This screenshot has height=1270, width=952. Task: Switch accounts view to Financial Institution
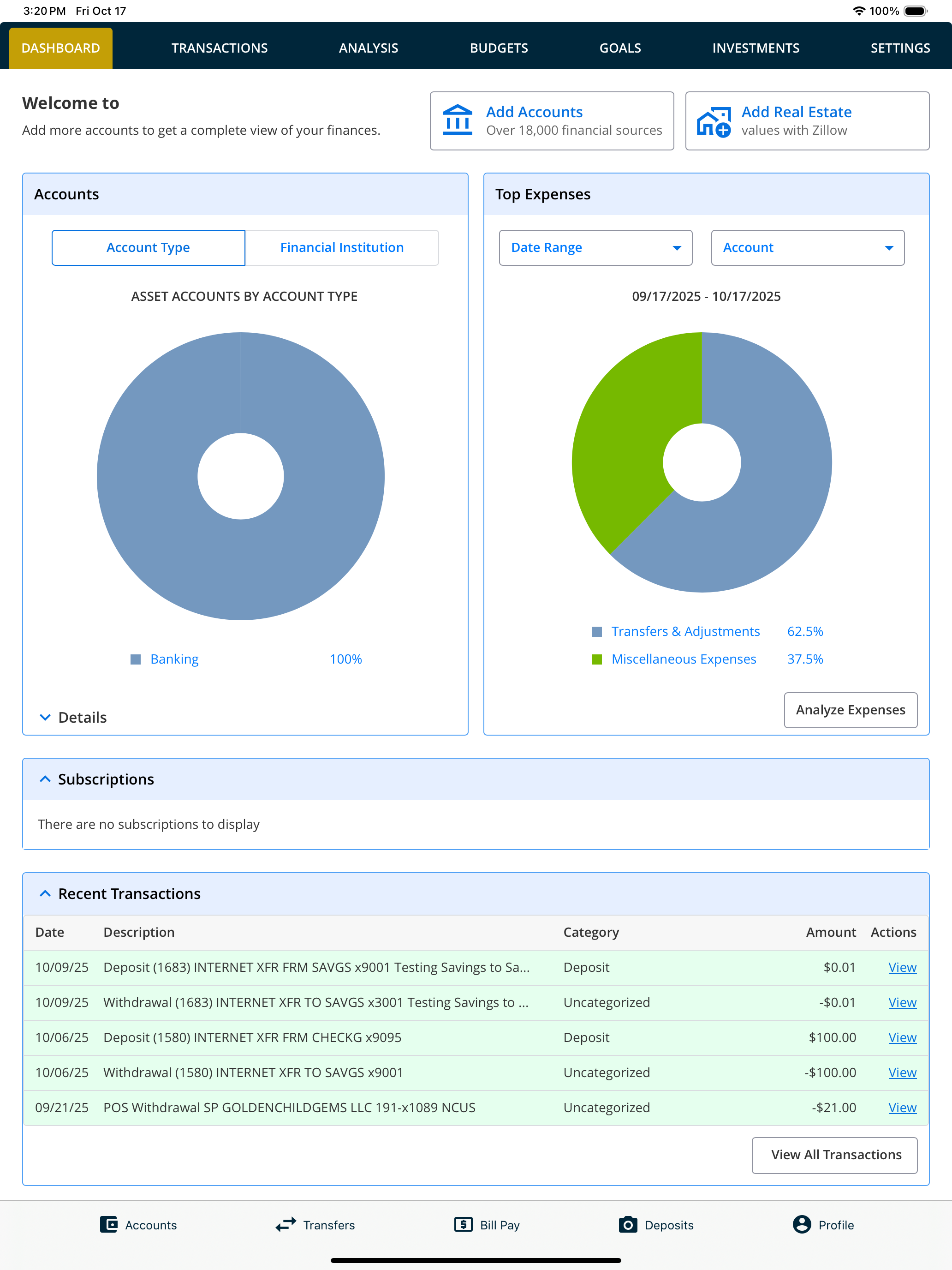(342, 247)
